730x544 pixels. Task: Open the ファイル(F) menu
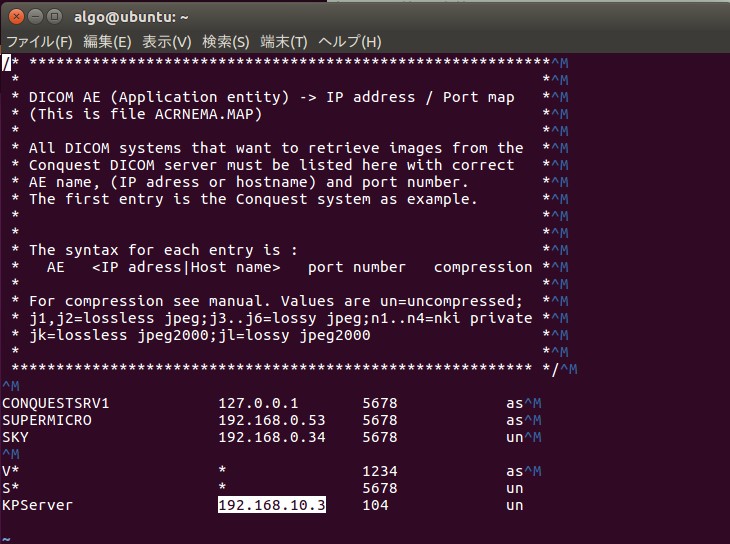pyautogui.click(x=39, y=42)
